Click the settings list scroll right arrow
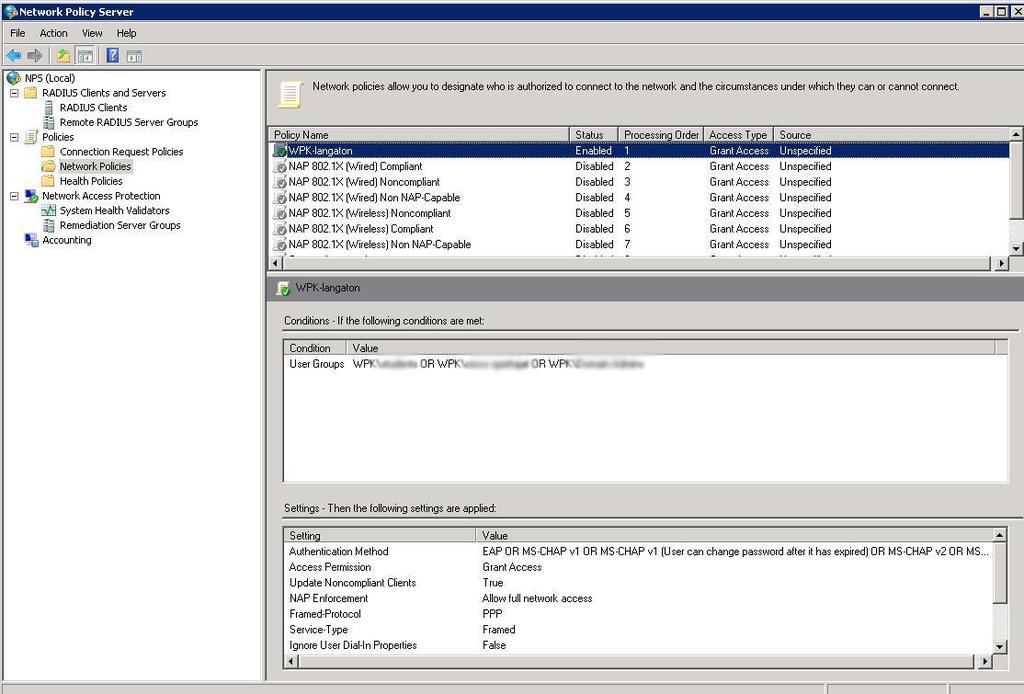The height and width of the screenshot is (694, 1024). [x=985, y=661]
